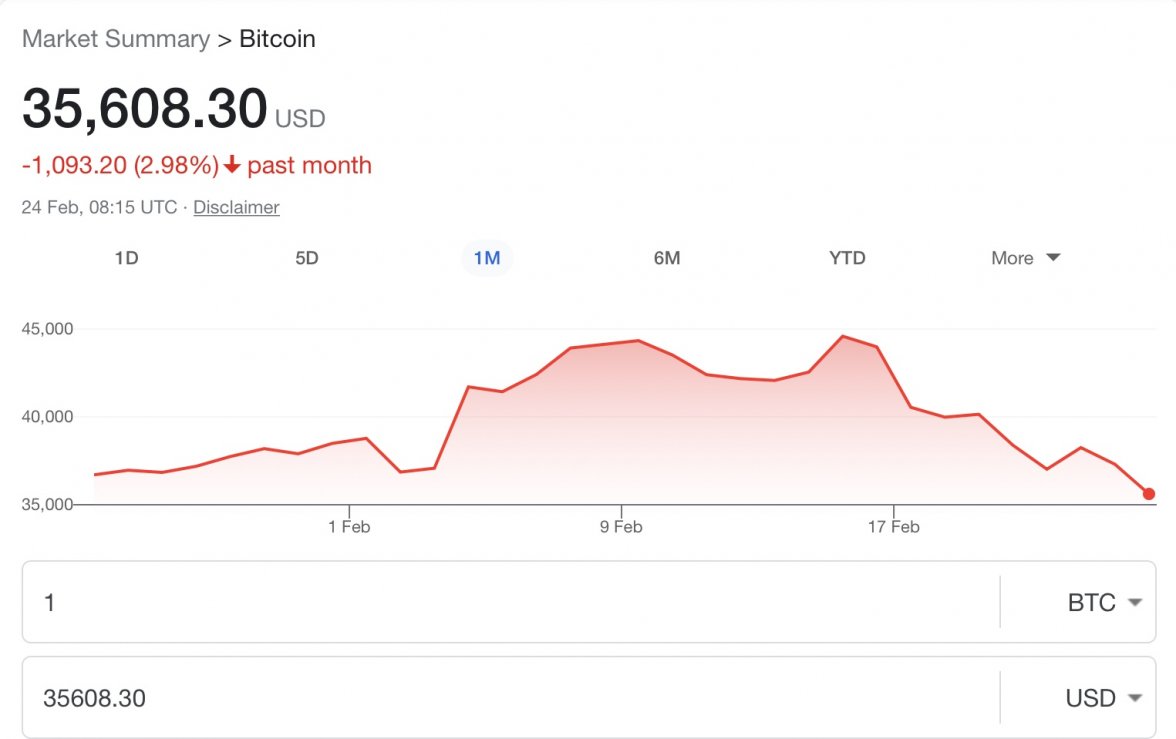Open the Disclaimer link
Screen dimensions: 1176x739
(x=236, y=208)
